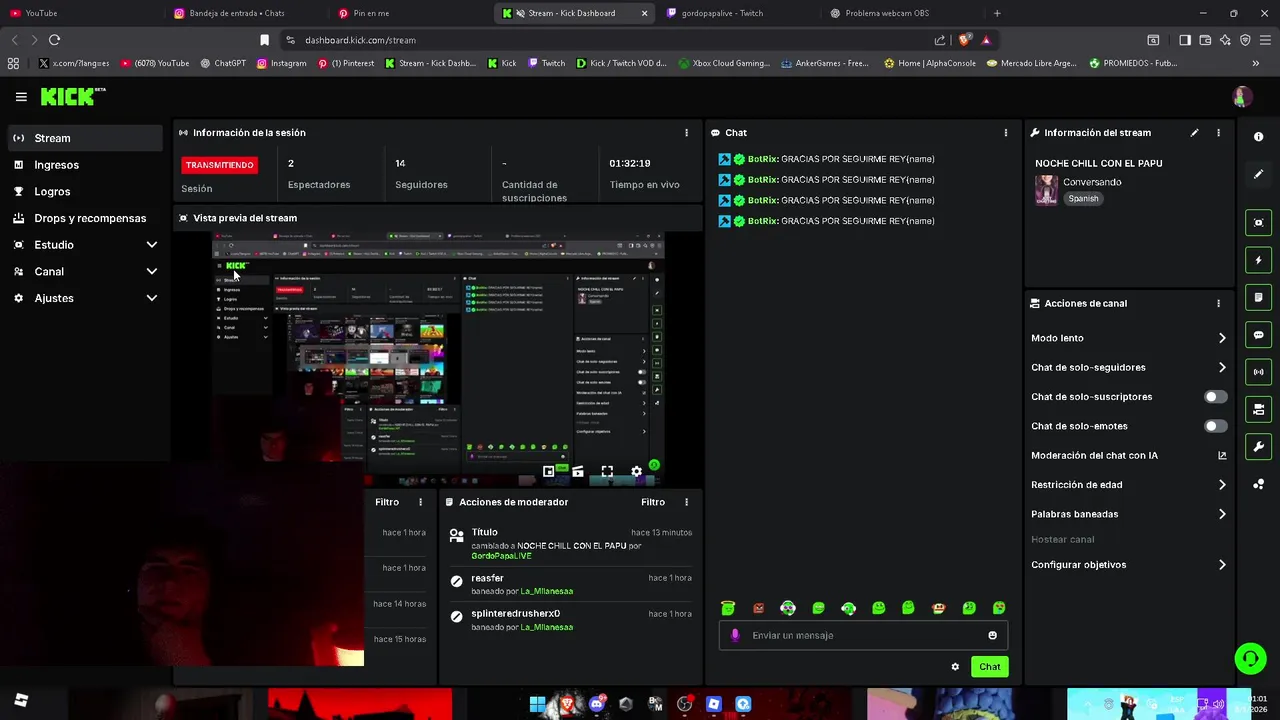Screen dimensions: 1280x720
Task: Click the broadcast signal icon in right sidebar
Action: (1258, 372)
